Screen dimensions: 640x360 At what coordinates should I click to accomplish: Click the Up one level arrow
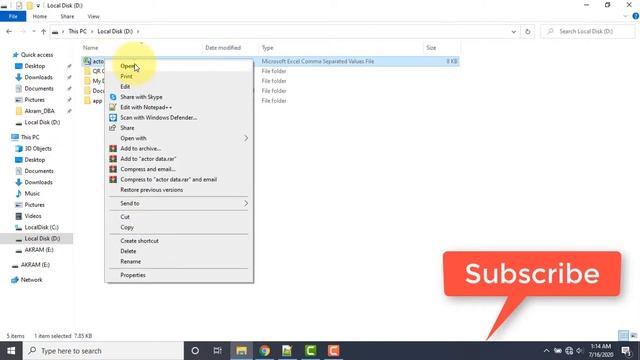(43, 31)
